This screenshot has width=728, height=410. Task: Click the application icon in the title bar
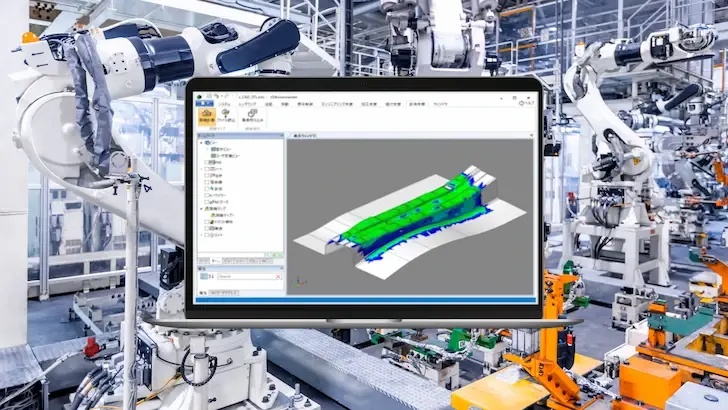point(200,97)
